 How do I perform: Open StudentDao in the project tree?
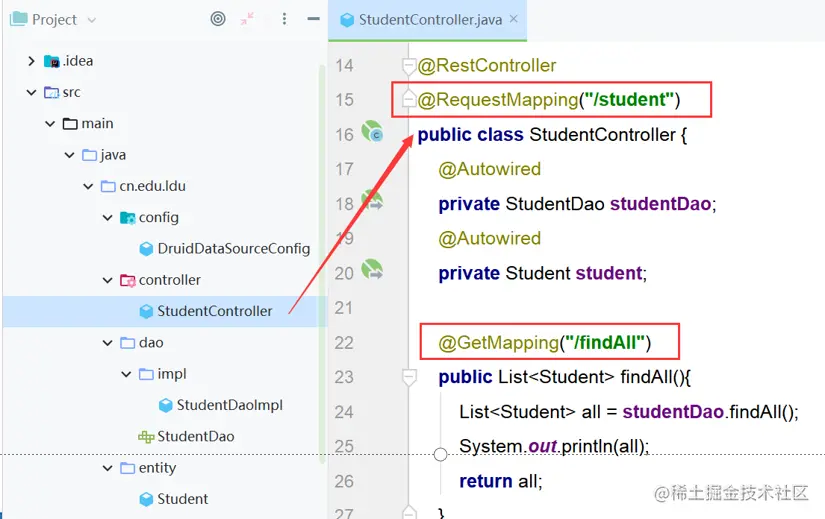click(196, 436)
